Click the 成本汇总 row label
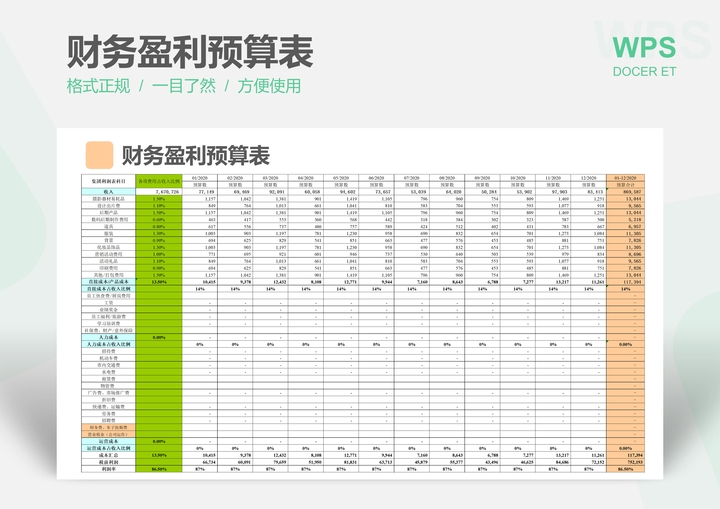The image size is (720, 509). pos(108,454)
